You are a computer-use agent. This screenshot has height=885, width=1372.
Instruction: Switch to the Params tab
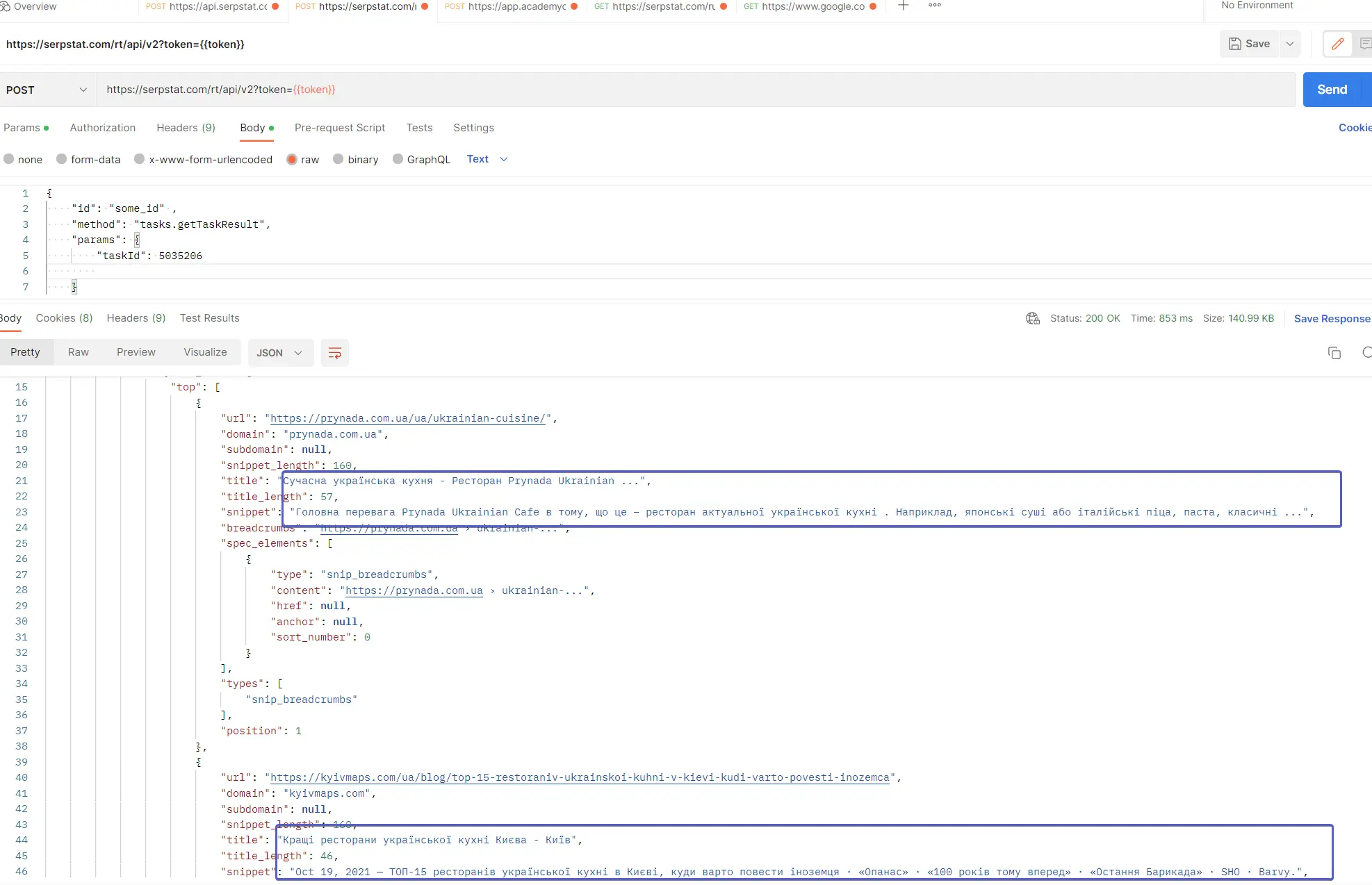coord(26,128)
